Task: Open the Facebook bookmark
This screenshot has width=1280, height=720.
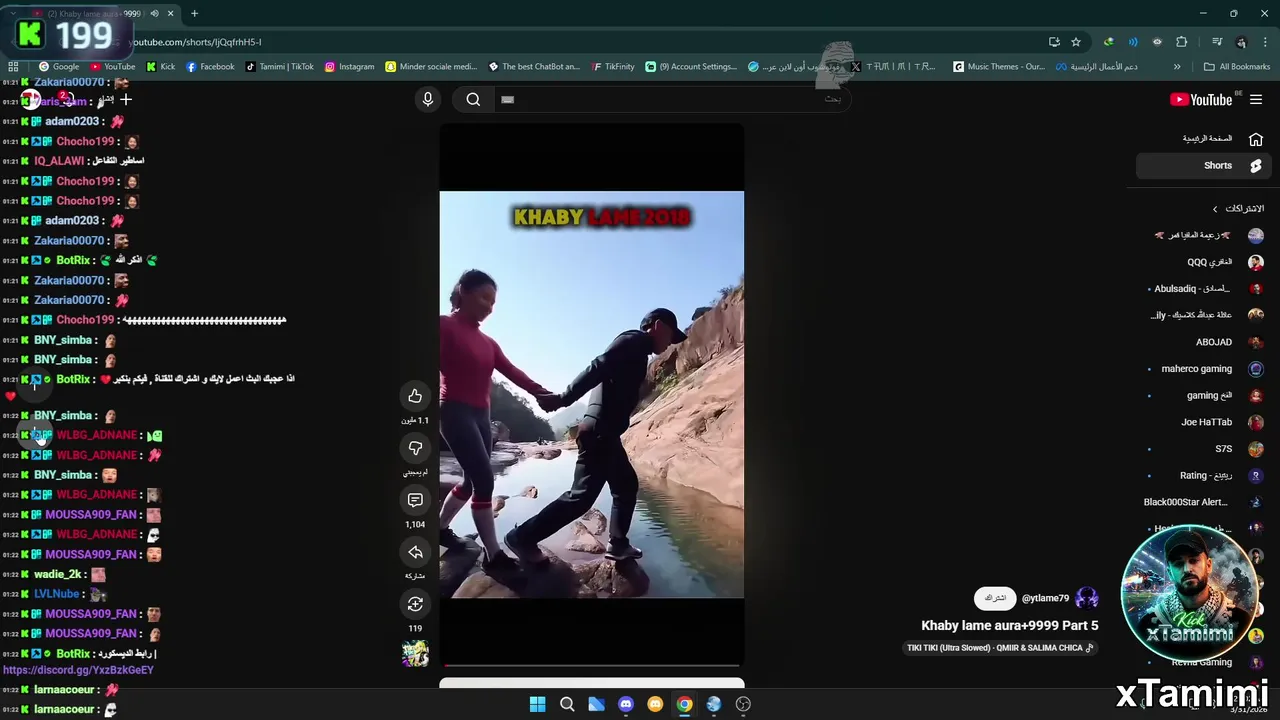Action: (209, 67)
